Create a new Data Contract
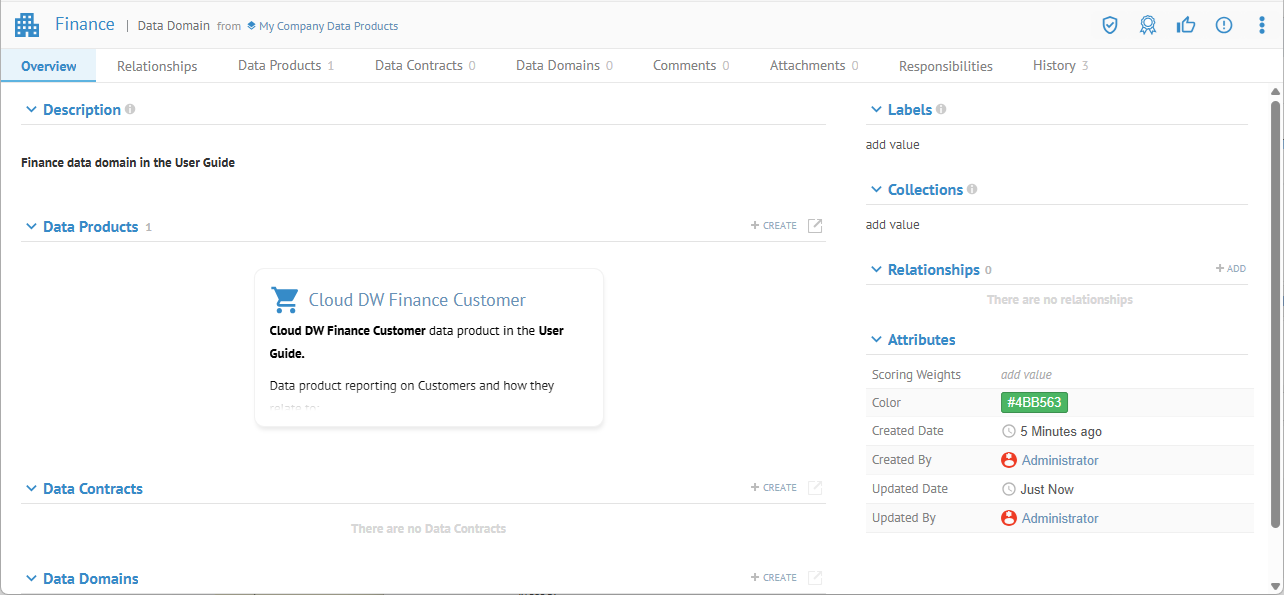The width and height of the screenshot is (1284, 595). point(774,488)
